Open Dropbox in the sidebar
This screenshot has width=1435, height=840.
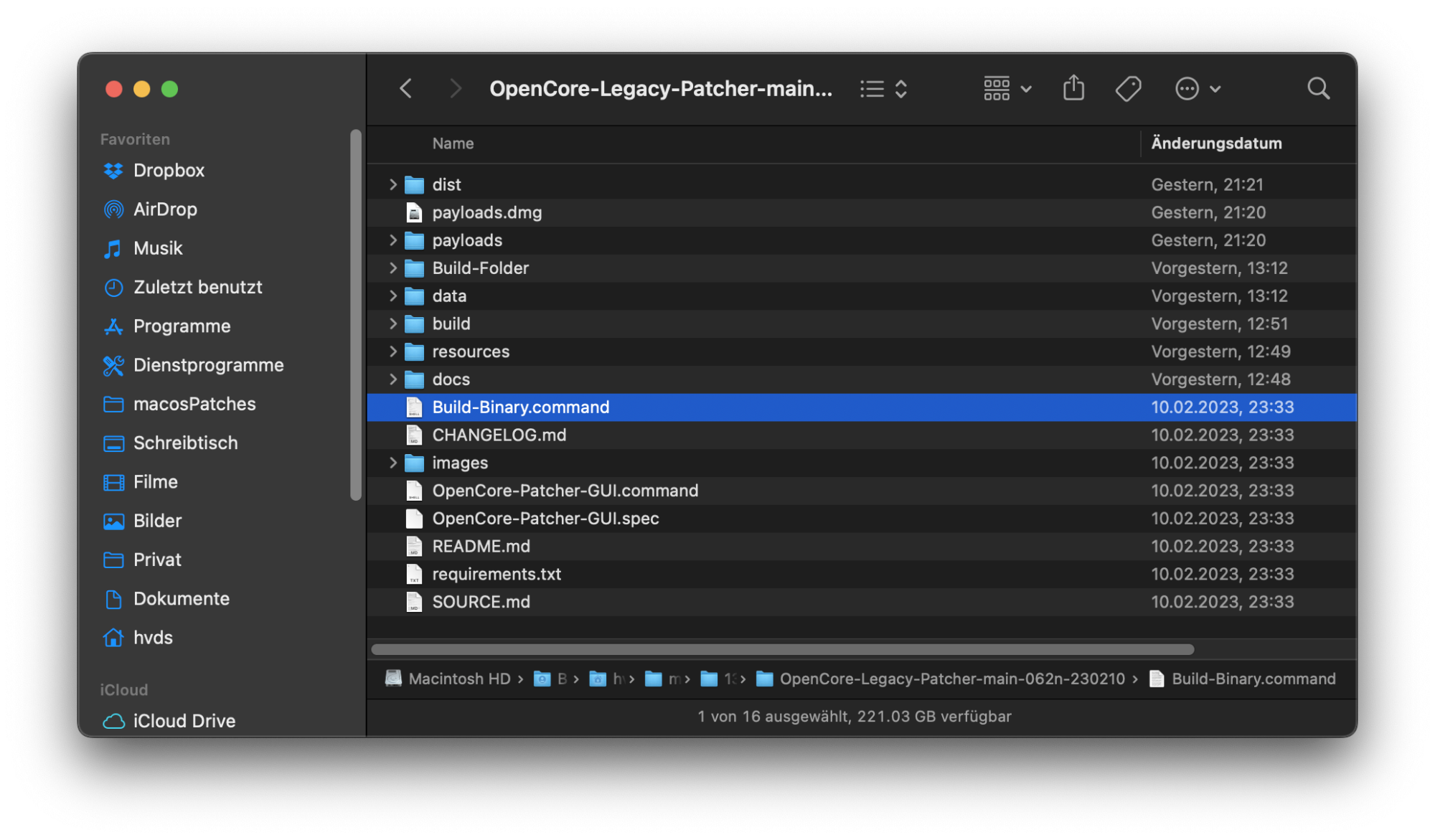pos(169,171)
